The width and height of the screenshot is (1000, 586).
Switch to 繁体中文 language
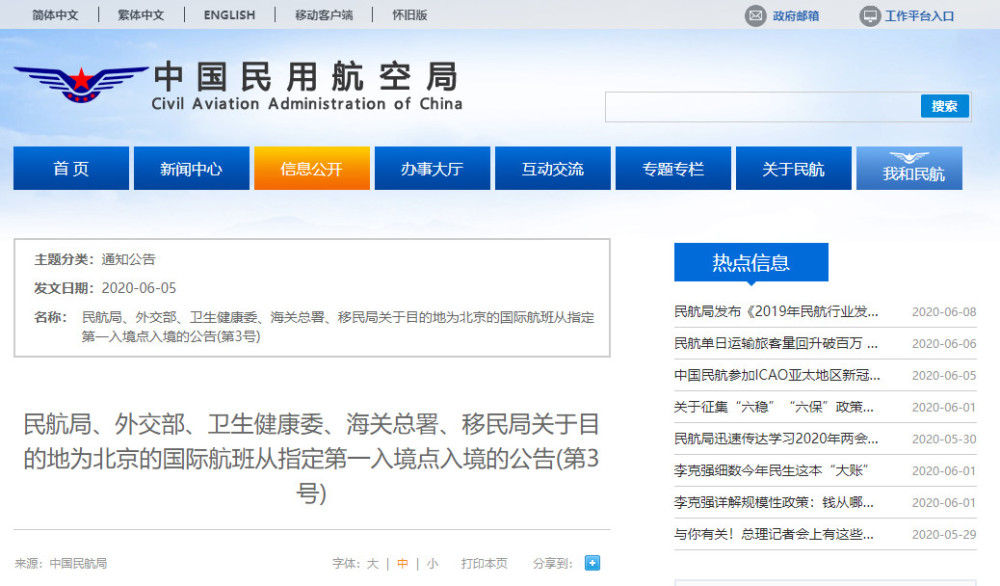(x=140, y=15)
